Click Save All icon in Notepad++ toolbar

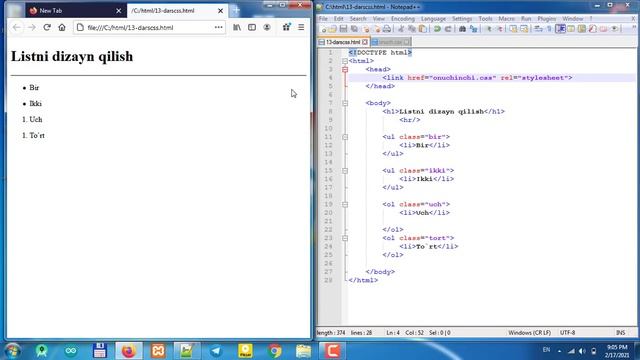tap(354, 29)
